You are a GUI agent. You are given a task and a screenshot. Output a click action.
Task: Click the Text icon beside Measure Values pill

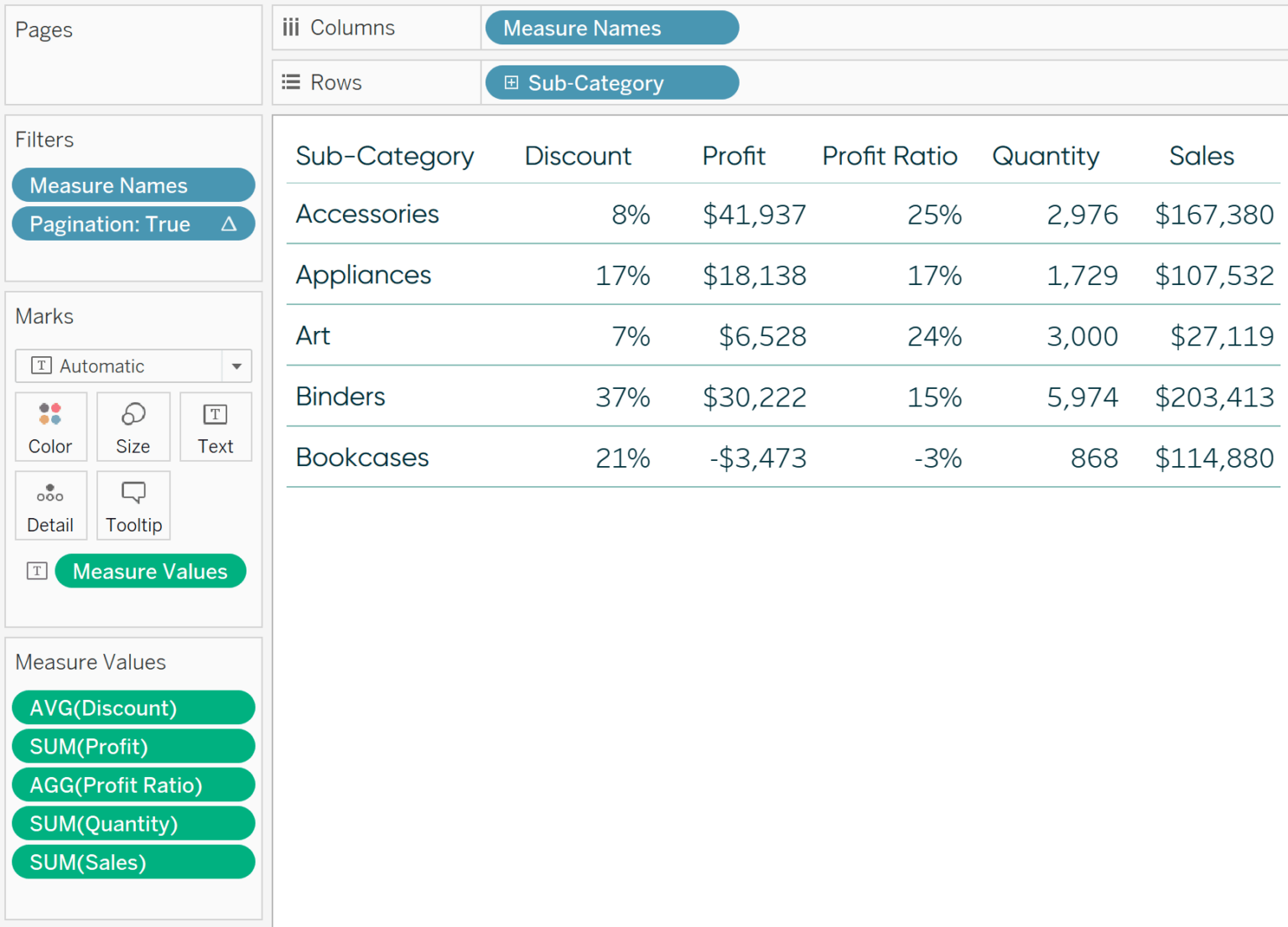[x=36, y=571]
